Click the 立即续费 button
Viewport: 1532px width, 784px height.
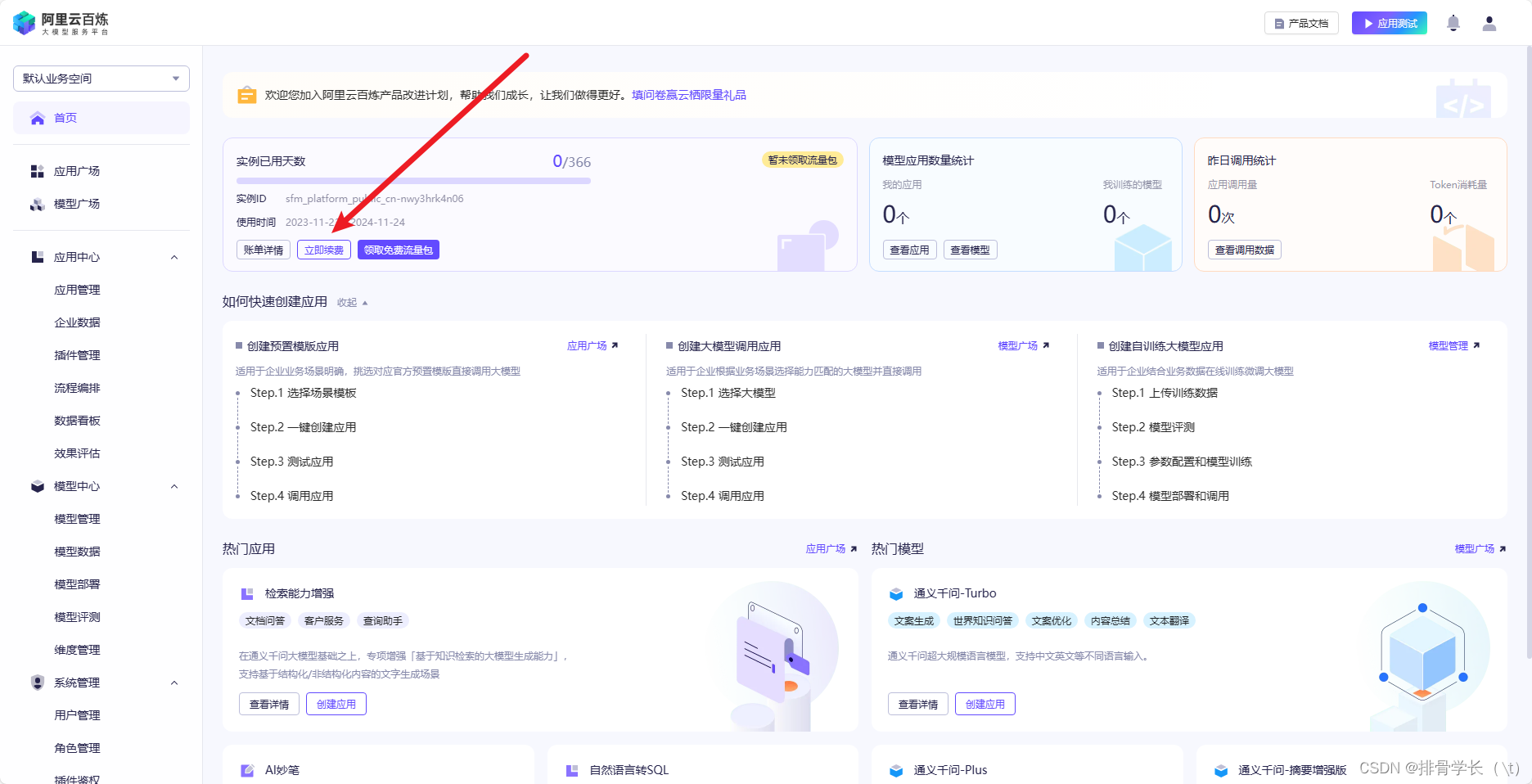point(324,250)
